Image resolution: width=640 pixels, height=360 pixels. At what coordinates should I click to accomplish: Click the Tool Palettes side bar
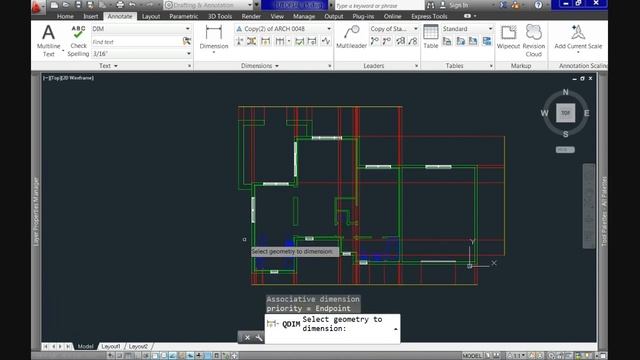604,211
